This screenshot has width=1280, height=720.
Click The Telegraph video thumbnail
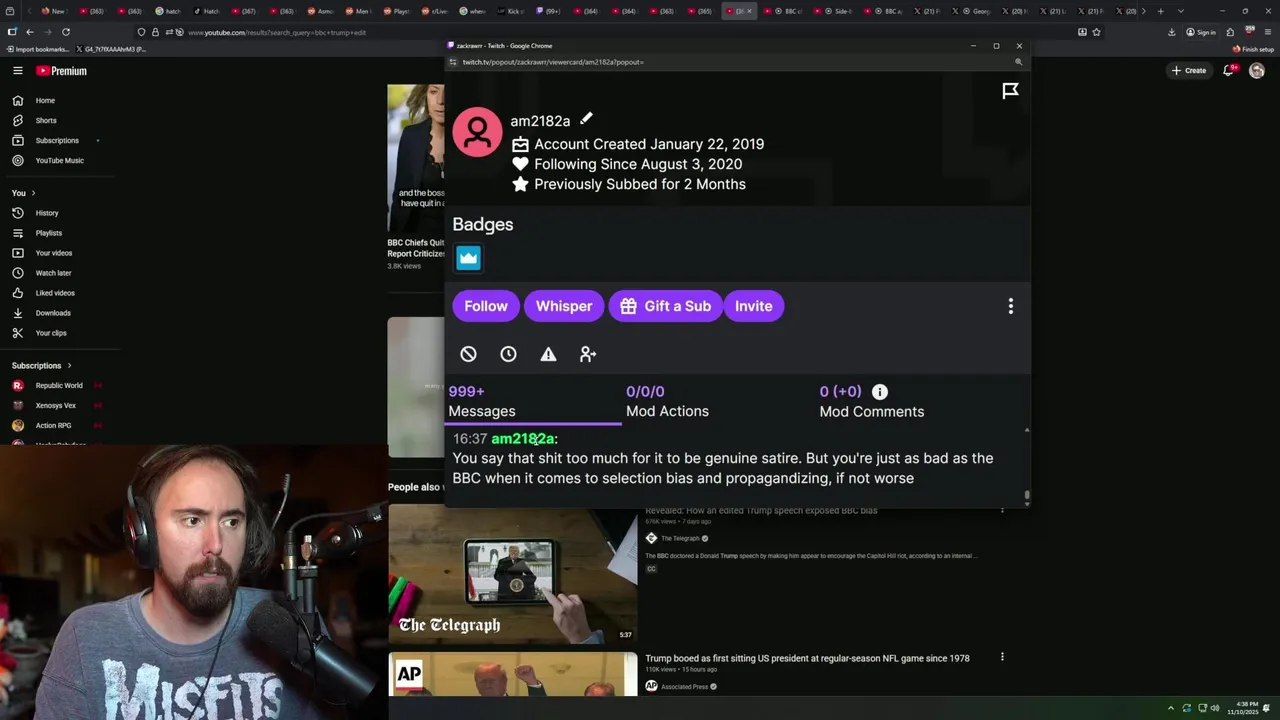click(x=512, y=573)
